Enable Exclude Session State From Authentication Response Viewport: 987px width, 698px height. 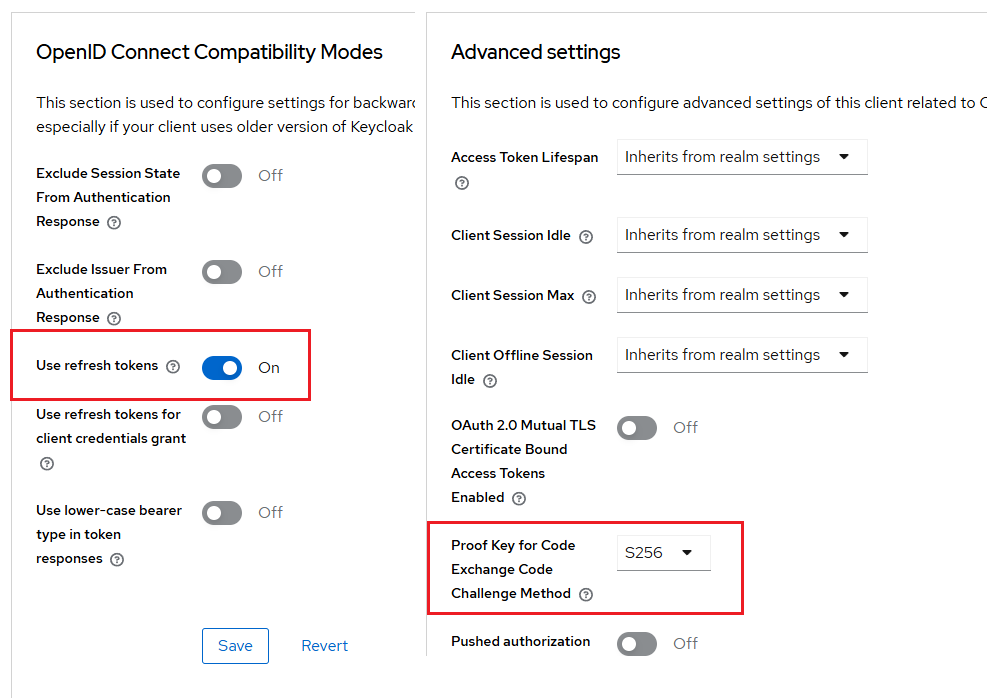(222, 176)
